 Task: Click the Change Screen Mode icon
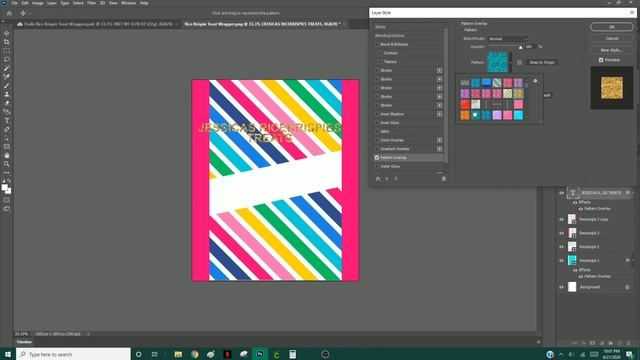coord(7,209)
